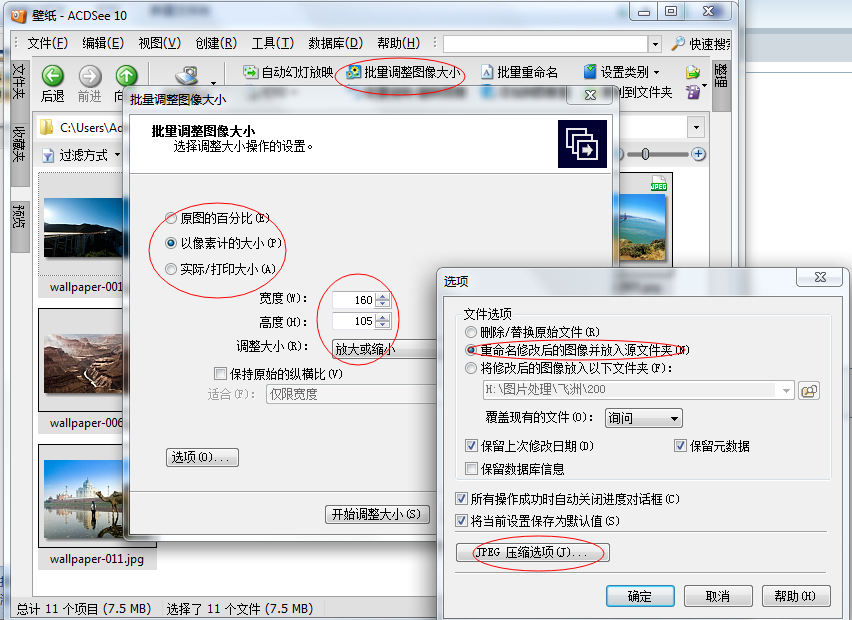852x620 pixels.
Task: Check 保持原始的纵横比 checkbox
Action: click(x=220, y=373)
